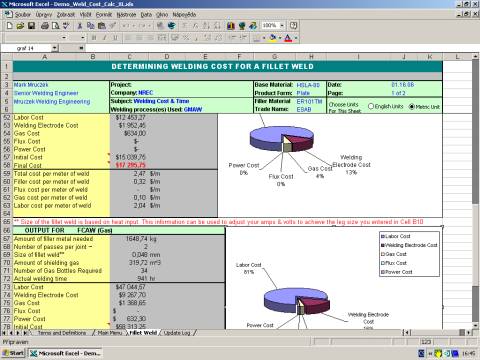
Task: Click Merge and Center icon
Action: pyautogui.click(x=161, y=38)
